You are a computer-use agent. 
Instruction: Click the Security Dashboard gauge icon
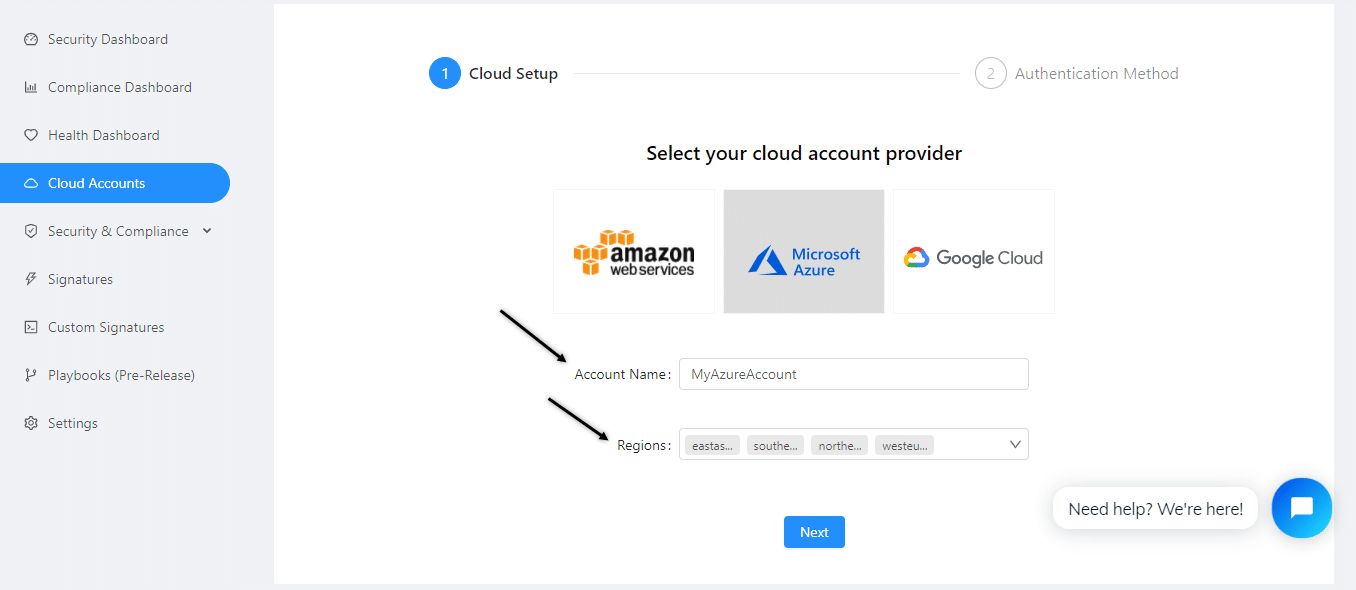(31, 39)
